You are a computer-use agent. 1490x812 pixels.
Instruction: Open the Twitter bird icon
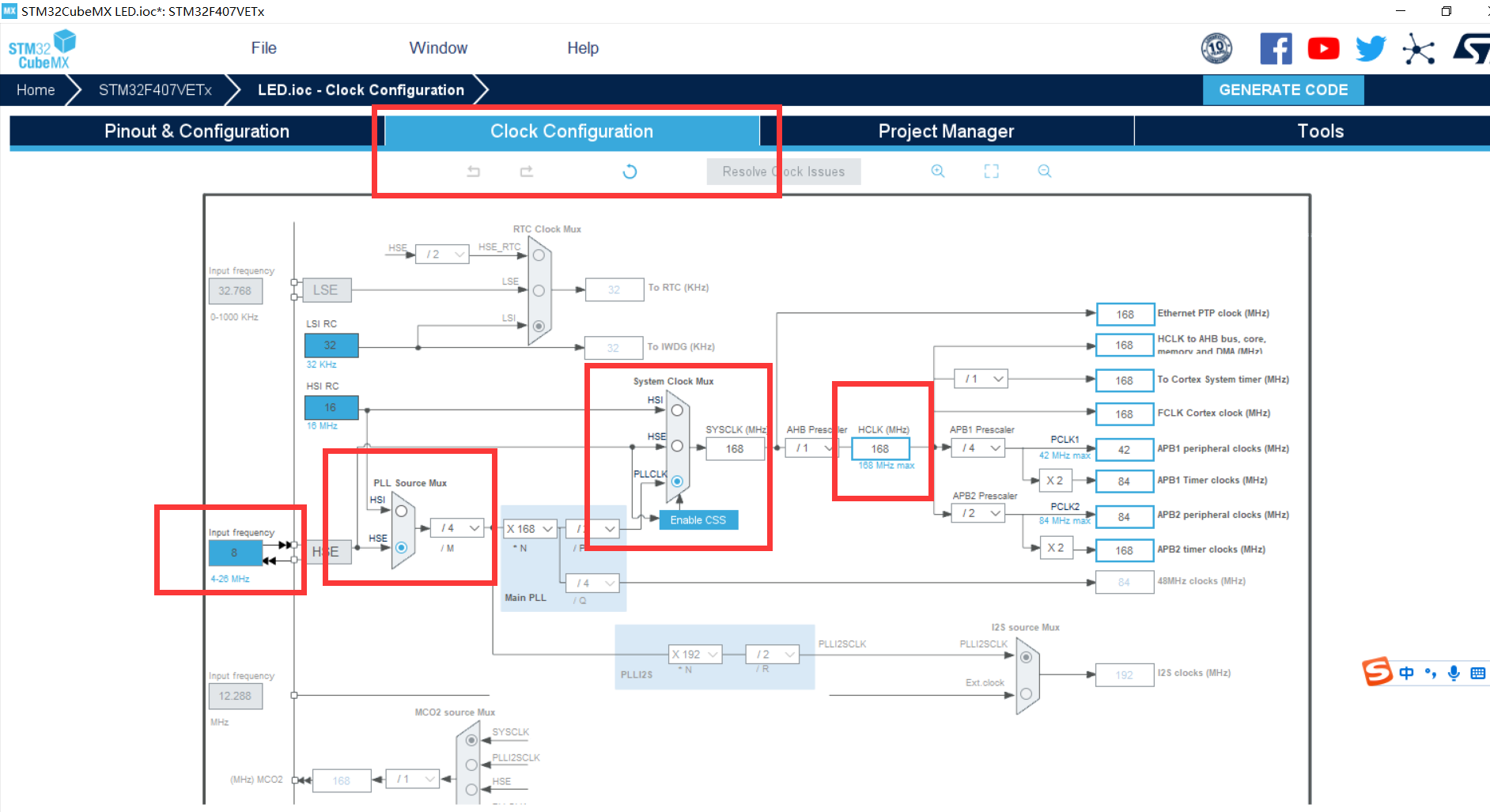coord(1371,49)
